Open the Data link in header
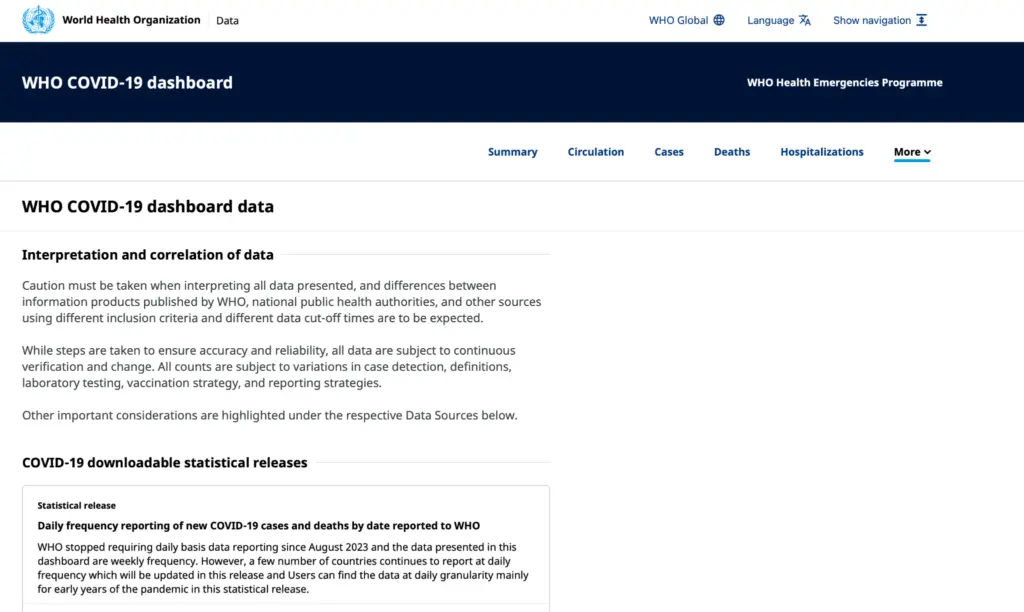Image resolution: width=1024 pixels, height=612 pixels. tap(227, 20)
